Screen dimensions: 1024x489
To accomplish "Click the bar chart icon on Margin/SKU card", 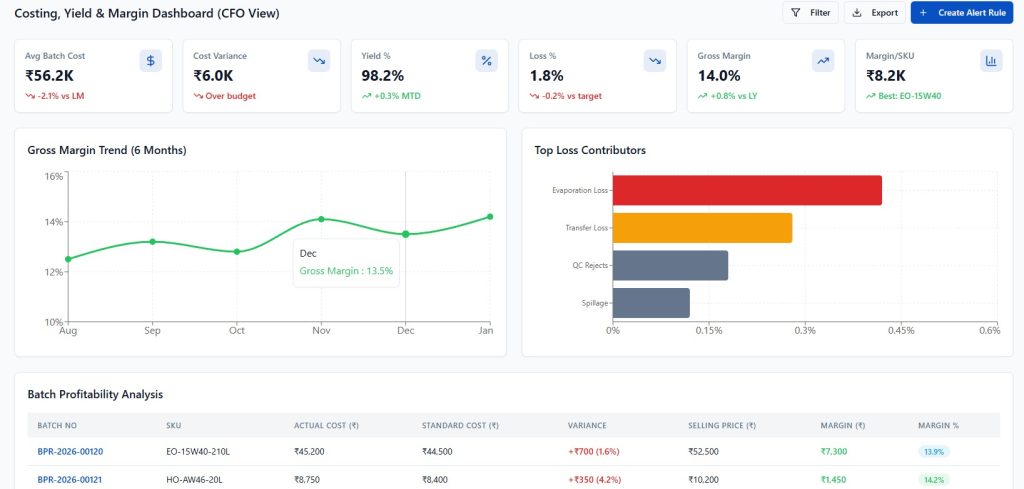I will 991,61.
